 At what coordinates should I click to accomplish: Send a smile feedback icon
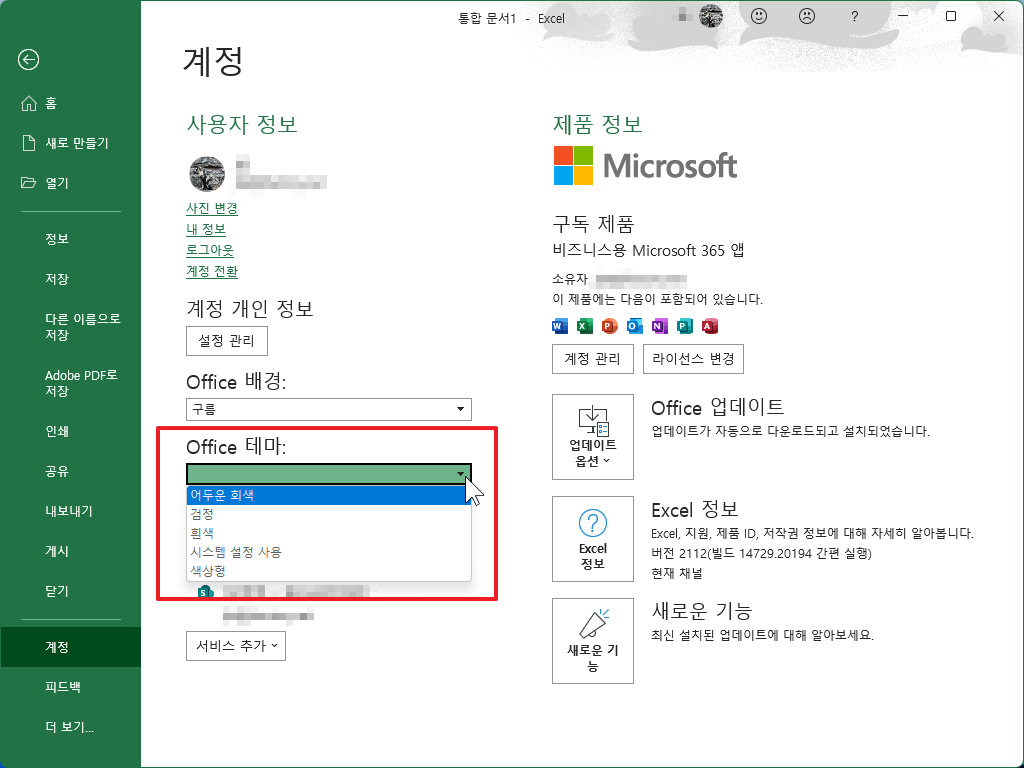(x=759, y=16)
